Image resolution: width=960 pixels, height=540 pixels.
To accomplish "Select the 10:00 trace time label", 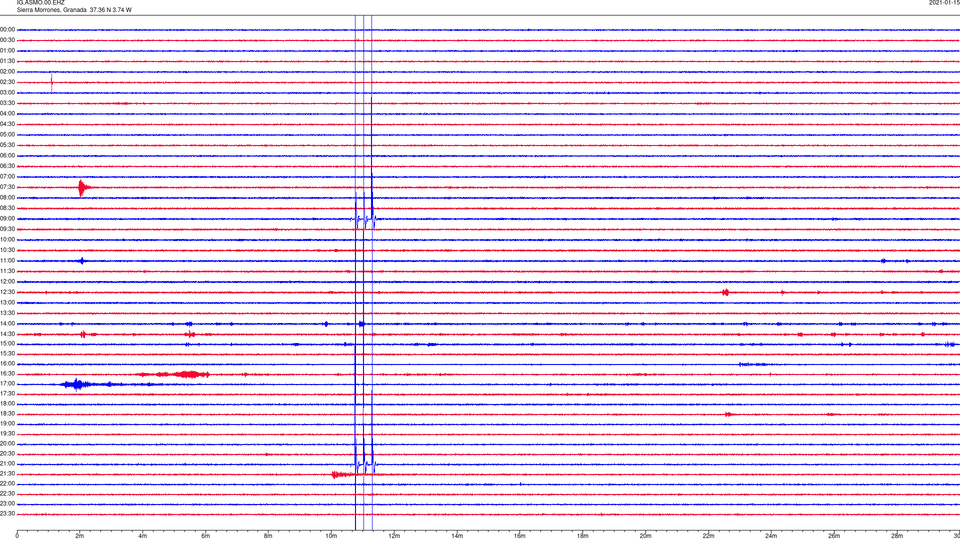I will (x=7, y=239).
